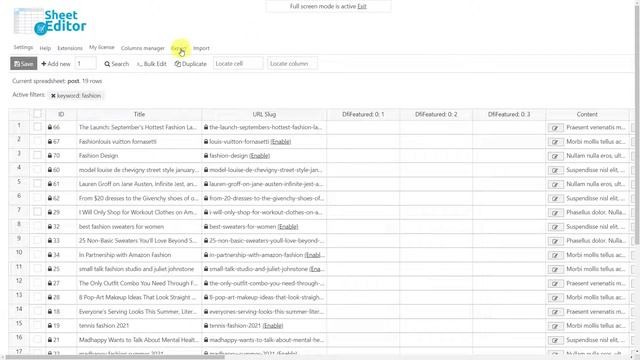Click the Sheet Editor logo
This screenshot has width=640, height=360.
coord(50,22)
